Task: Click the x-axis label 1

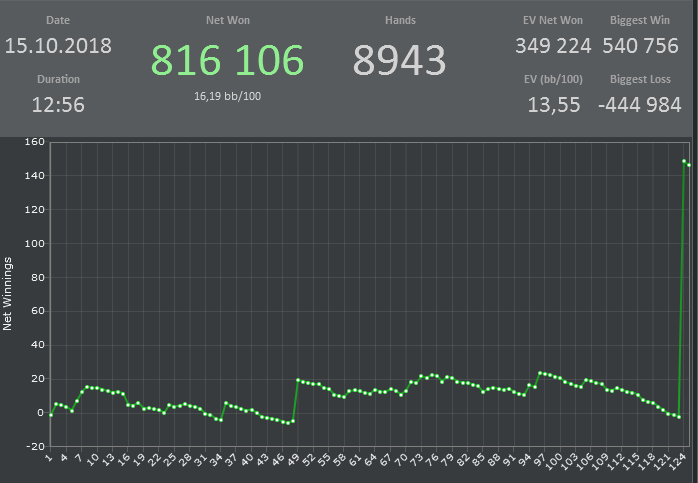Action: pyautogui.click(x=49, y=457)
